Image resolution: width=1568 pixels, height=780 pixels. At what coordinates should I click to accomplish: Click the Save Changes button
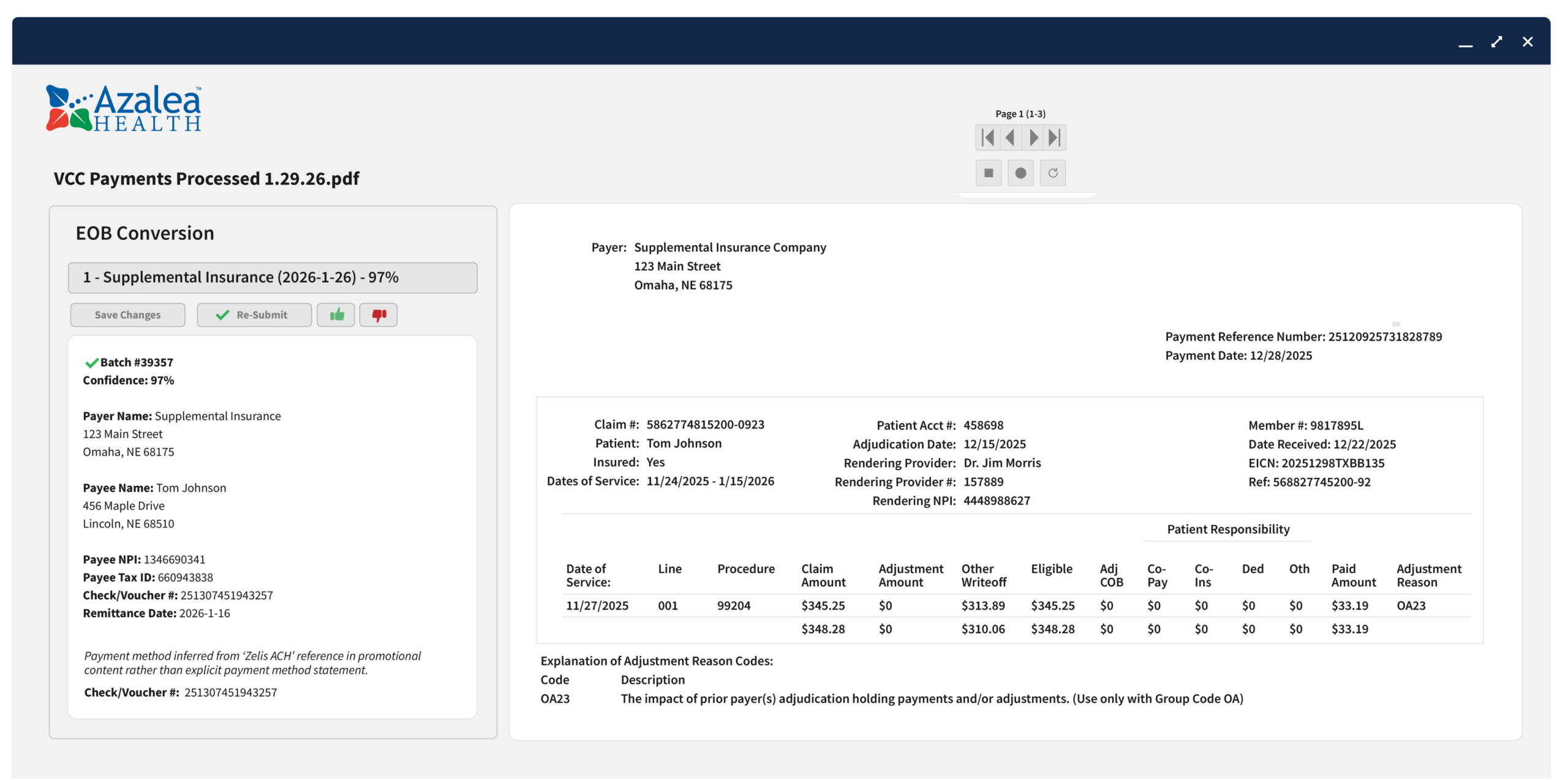tap(127, 315)
